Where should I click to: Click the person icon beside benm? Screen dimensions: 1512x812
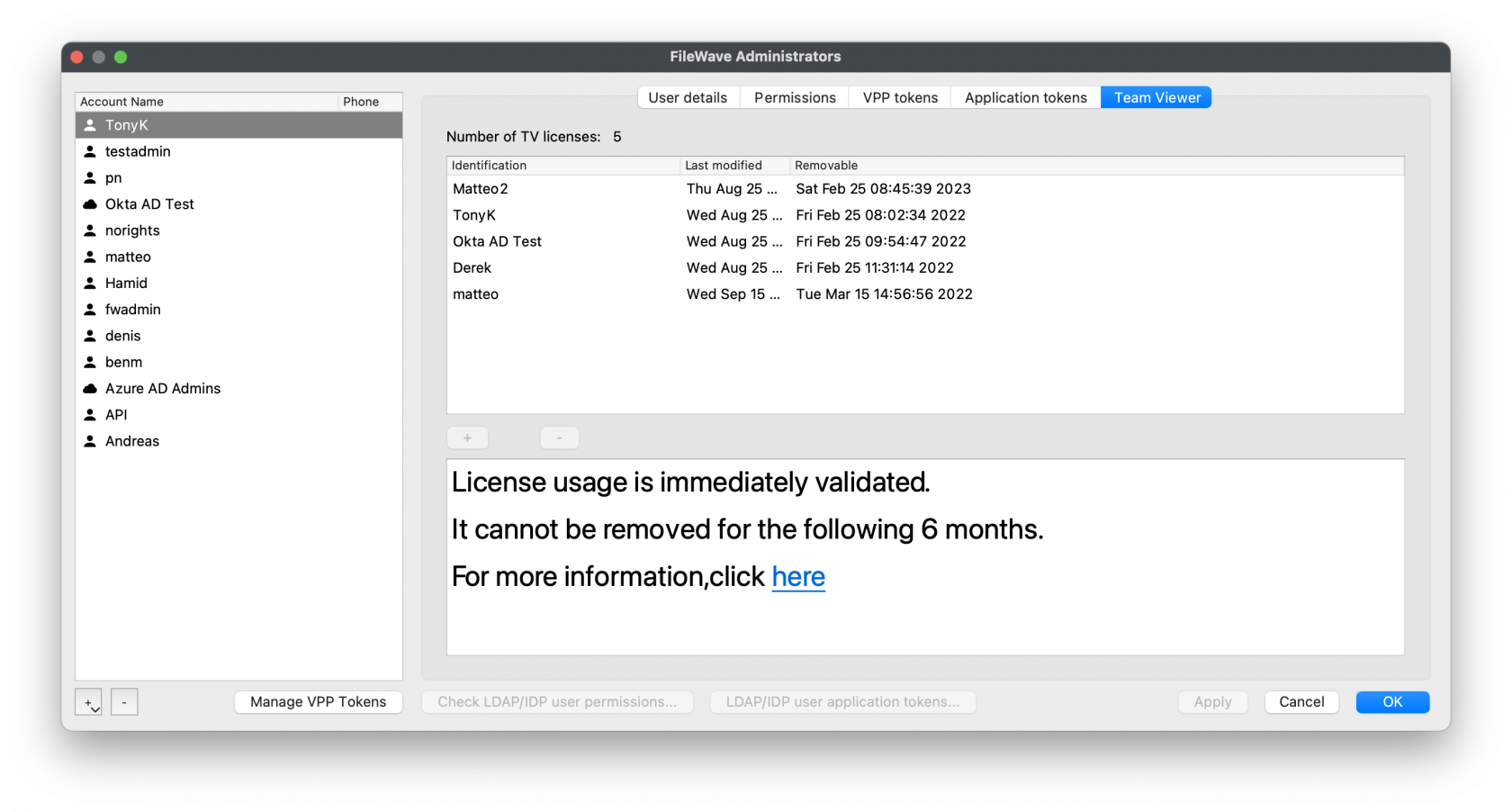[x=90, y=362]
